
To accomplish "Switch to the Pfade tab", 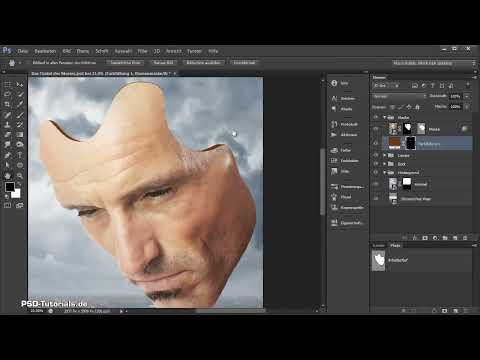I will 395,245.
